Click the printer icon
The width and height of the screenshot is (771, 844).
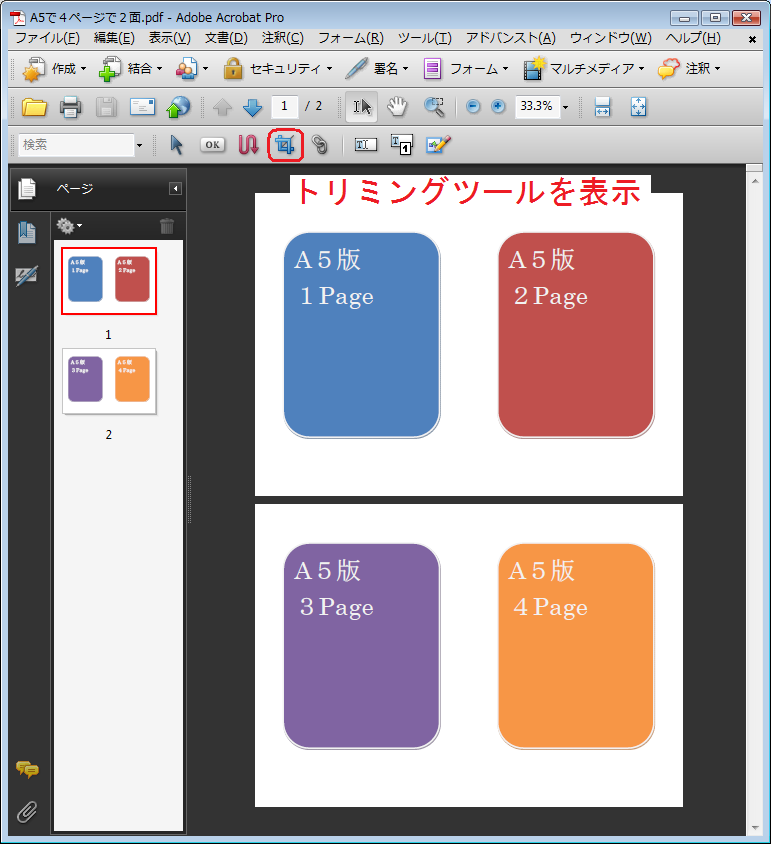(x=70, y=107)
